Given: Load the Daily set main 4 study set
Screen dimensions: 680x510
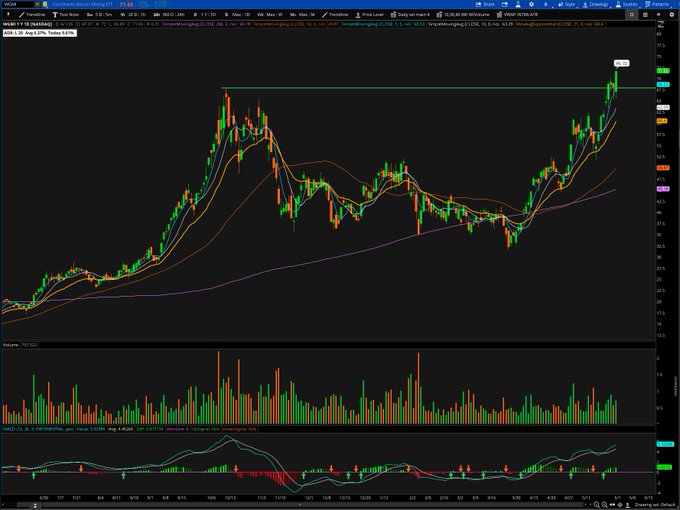Looking at the screenshot, I should tap(410, 14).
